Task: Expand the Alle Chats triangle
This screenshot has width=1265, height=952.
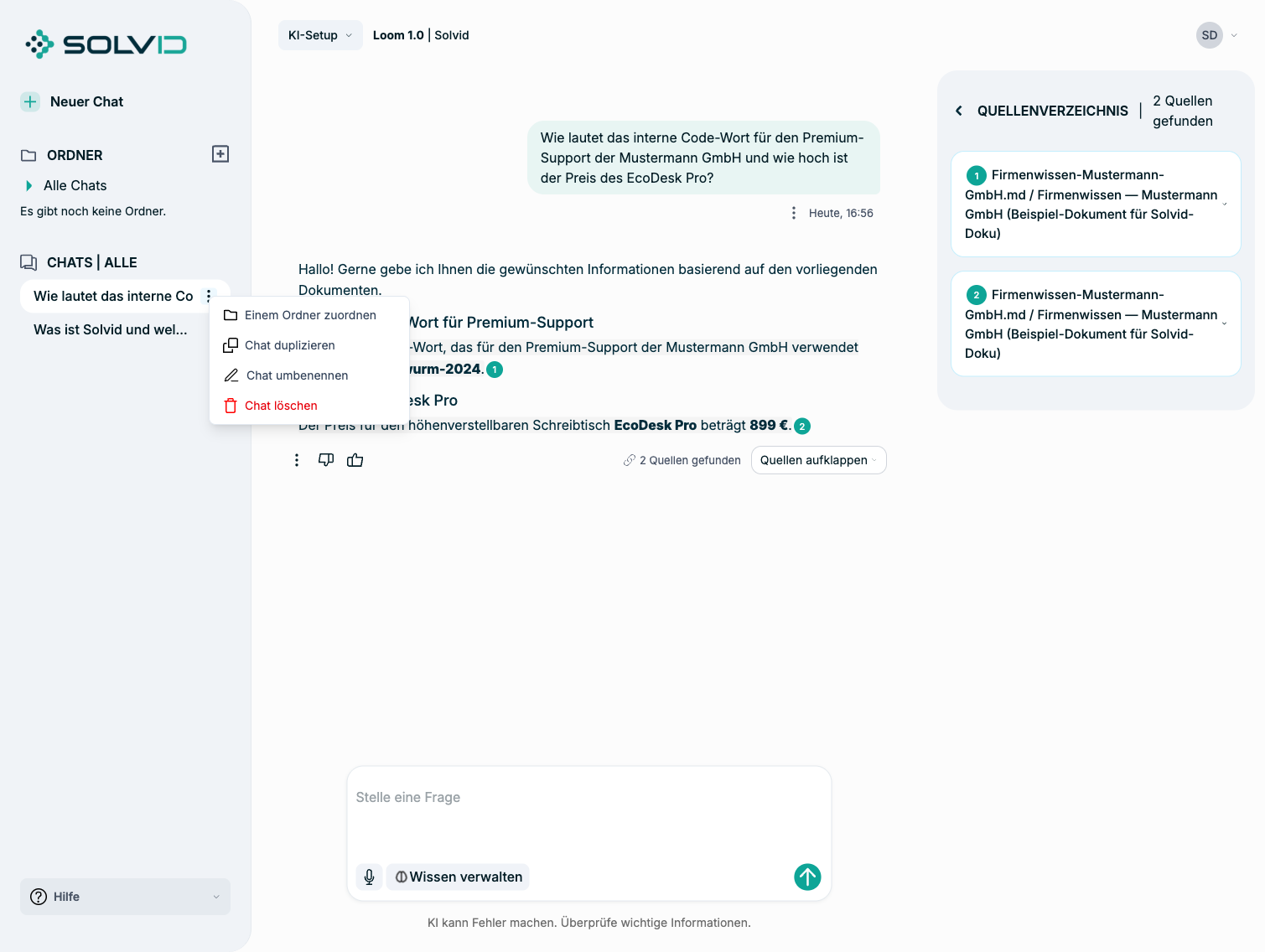Action: [x=29, y=185]
